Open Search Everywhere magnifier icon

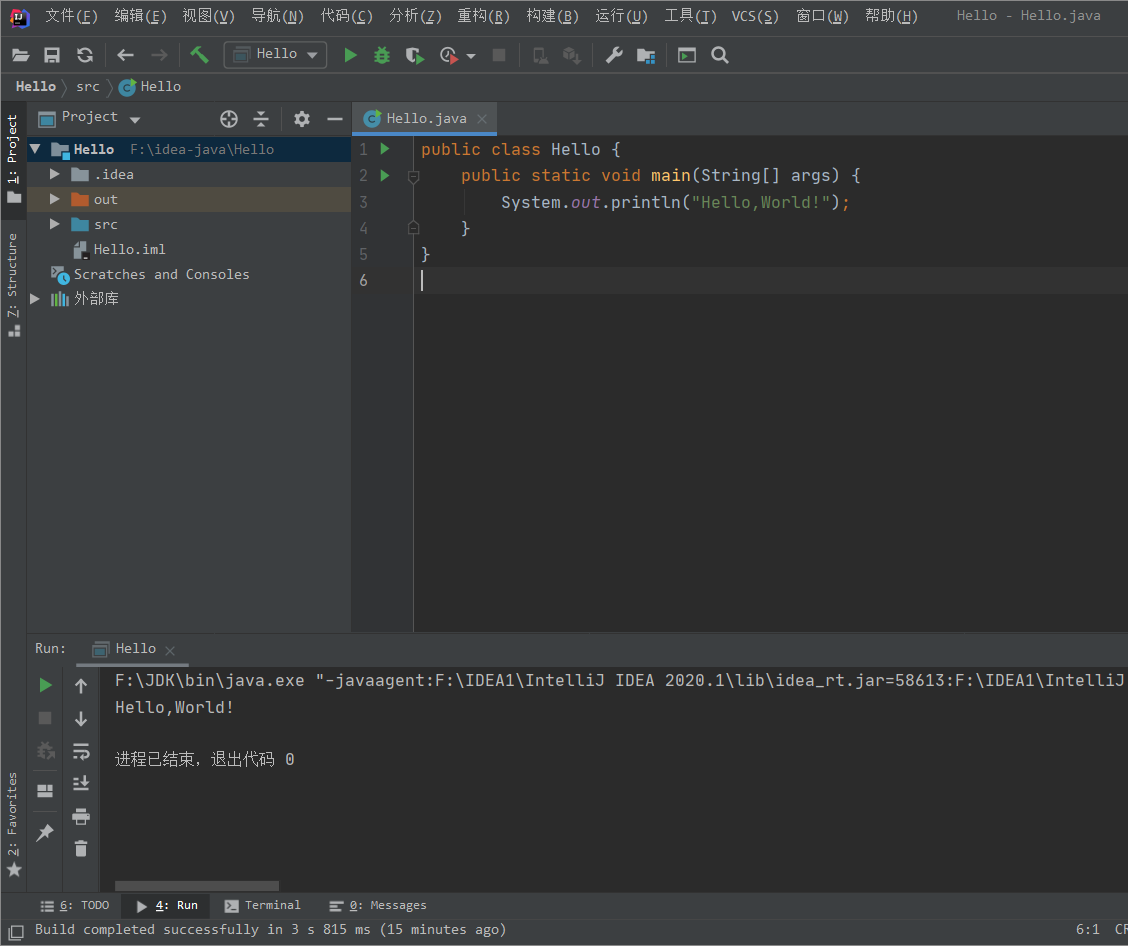720,55
